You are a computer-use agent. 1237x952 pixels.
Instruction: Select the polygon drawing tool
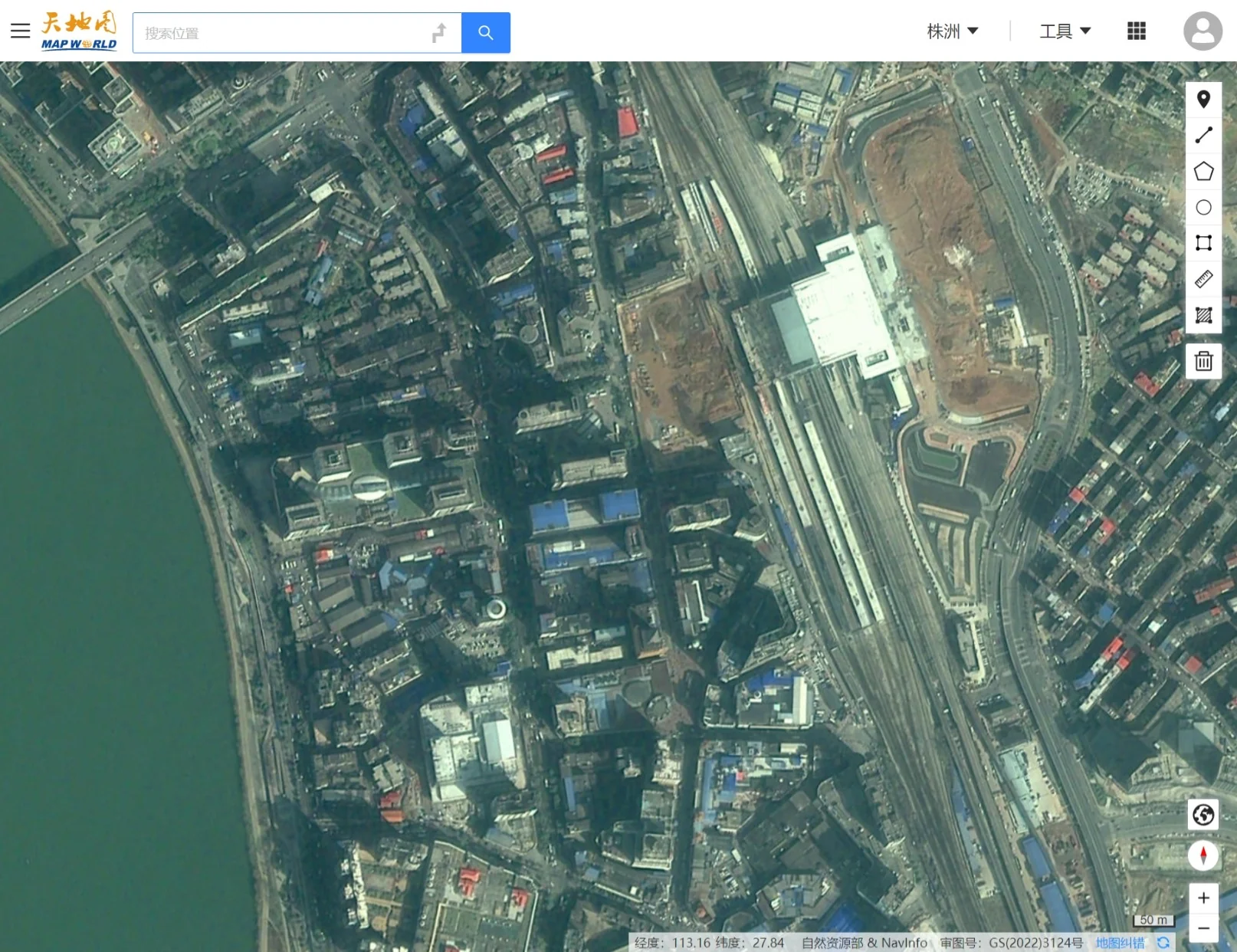point(1203,172)
